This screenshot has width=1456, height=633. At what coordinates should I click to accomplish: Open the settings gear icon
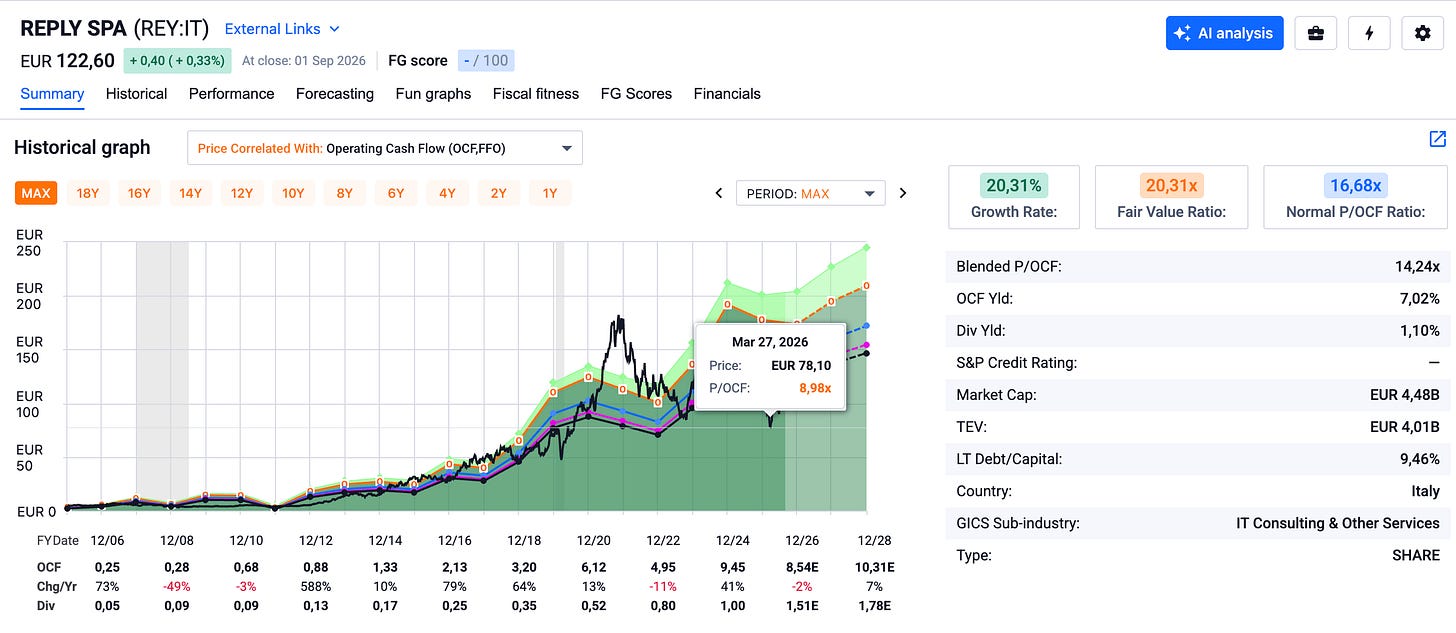click(1422, 33)
